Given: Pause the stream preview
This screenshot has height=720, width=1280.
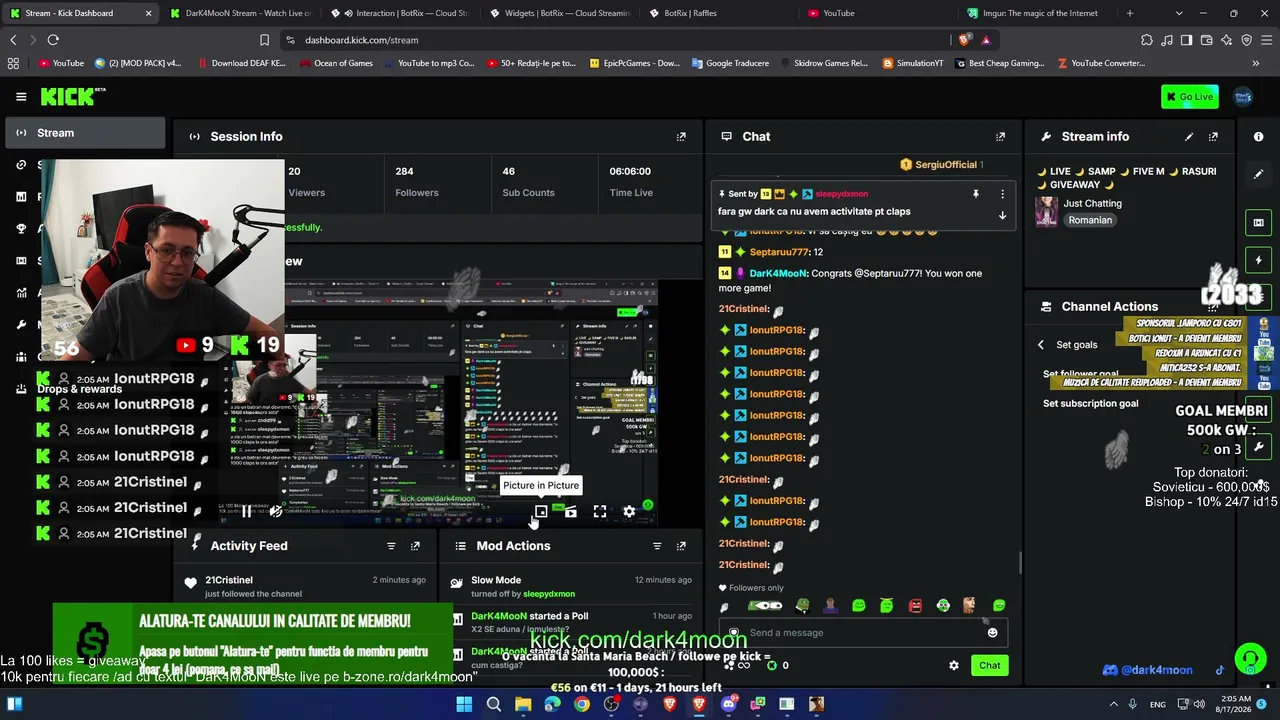Looking at the screenshot, I should (x=246, y=512).
